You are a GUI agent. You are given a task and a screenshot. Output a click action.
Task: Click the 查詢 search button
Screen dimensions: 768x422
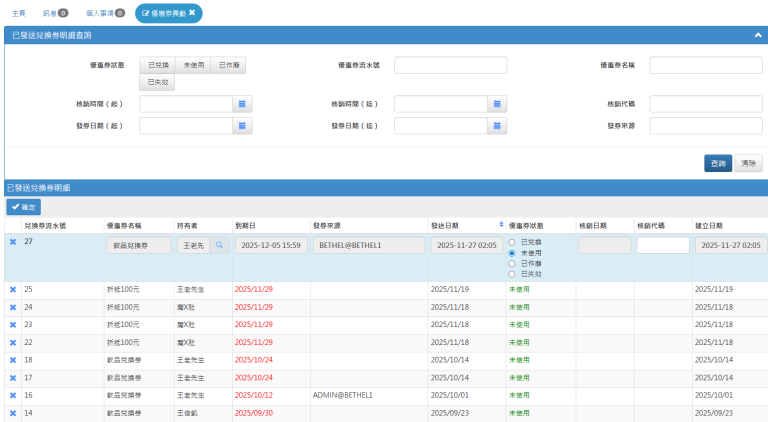pyautogui.click(x=717, y=162)
